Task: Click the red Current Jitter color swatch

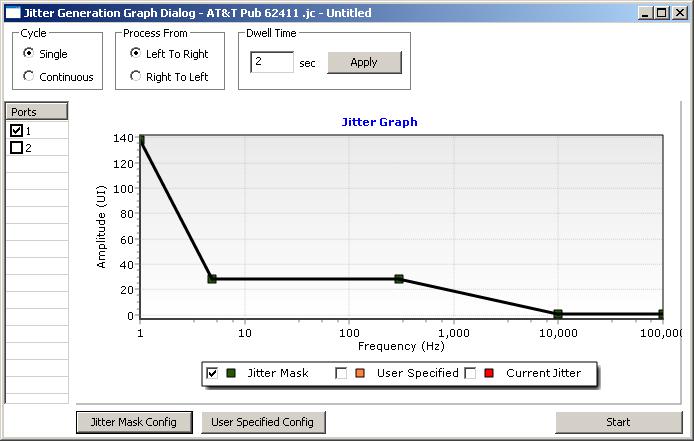Action: click(x=489, y=373)
